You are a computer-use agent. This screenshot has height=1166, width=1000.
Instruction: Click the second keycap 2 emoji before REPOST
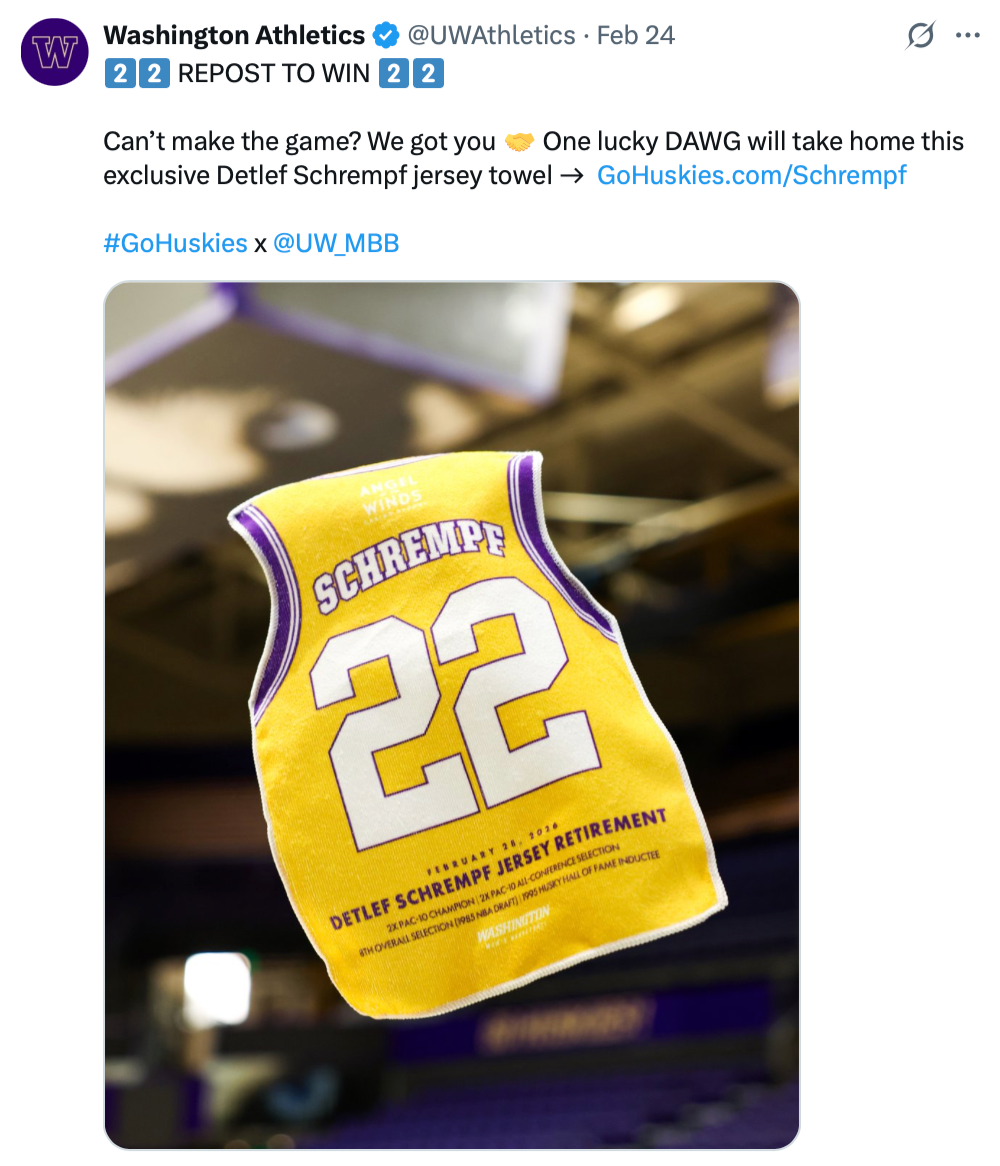click(x=153, y=74)
